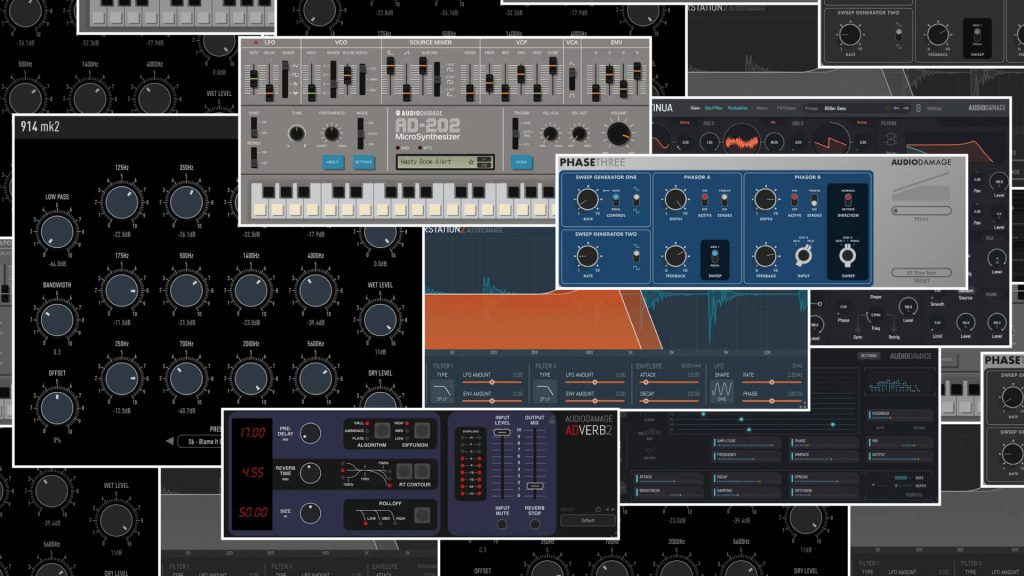Image resolution: width=1024 pixels, height=576 pixels.
Task: Click Filter I LFO Amount slider in Filterstation2
Action: pyautogui.click(x=492, y=383)
